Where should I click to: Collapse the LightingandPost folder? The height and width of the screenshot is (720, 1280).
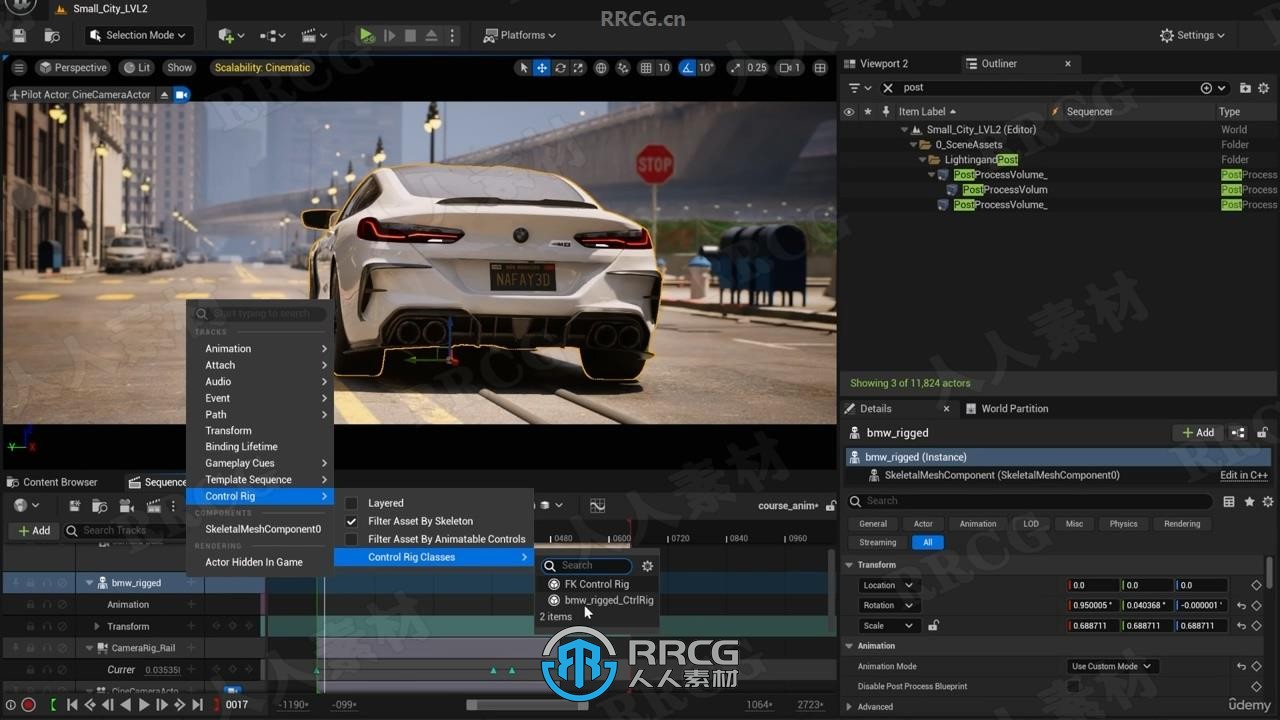tap(923, 160)
